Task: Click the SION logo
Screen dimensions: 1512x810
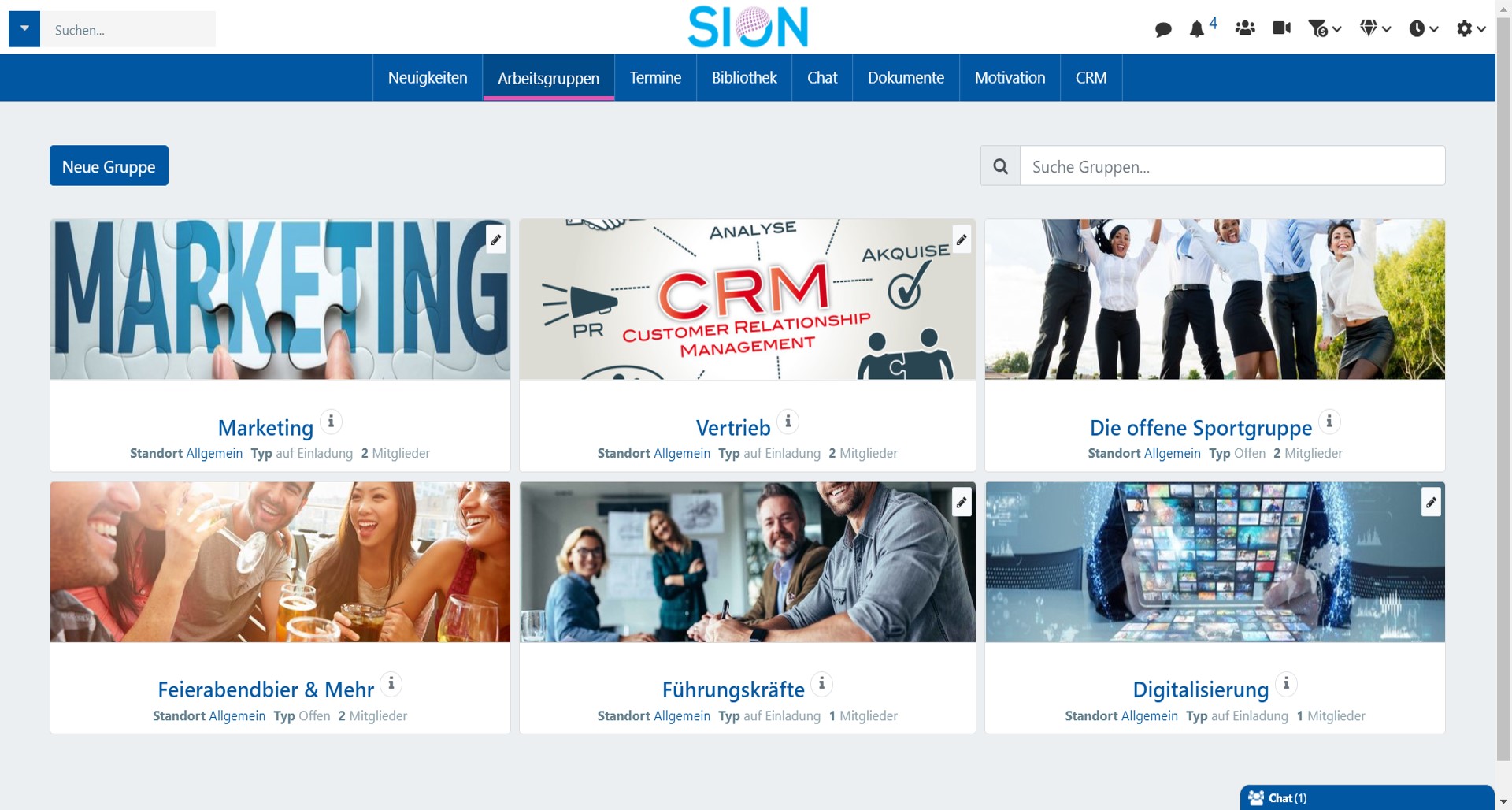Action: tap(748, 27)
